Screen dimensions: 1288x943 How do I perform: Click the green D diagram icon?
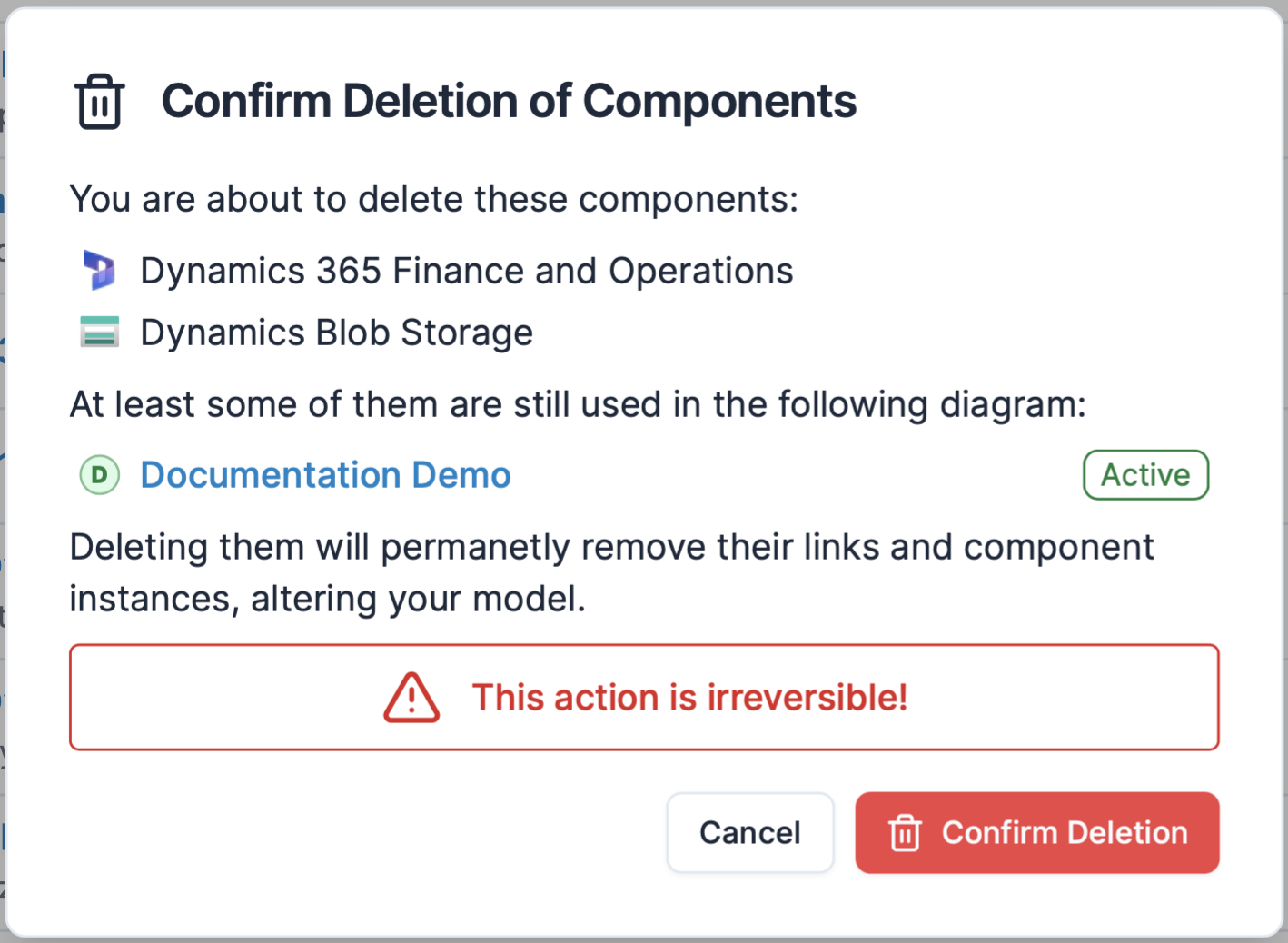pyautogui.click(x=99, y=474)
